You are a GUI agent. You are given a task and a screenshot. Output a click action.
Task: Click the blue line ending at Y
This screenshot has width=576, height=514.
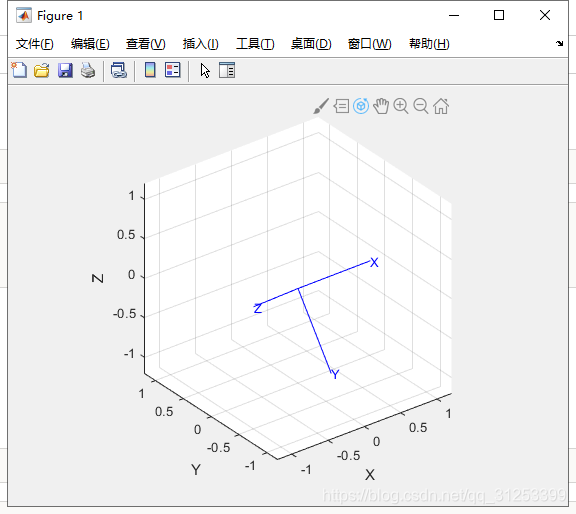click(315, 331)
